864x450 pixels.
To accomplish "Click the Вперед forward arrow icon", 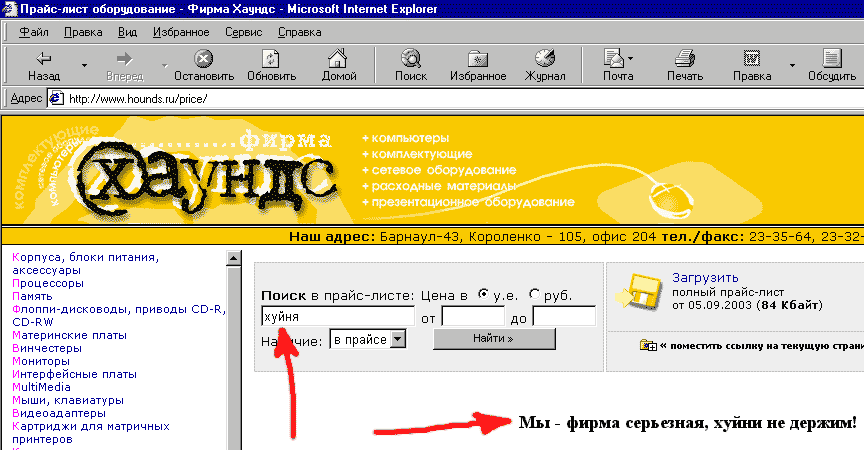I will click(x=125, y=58).
